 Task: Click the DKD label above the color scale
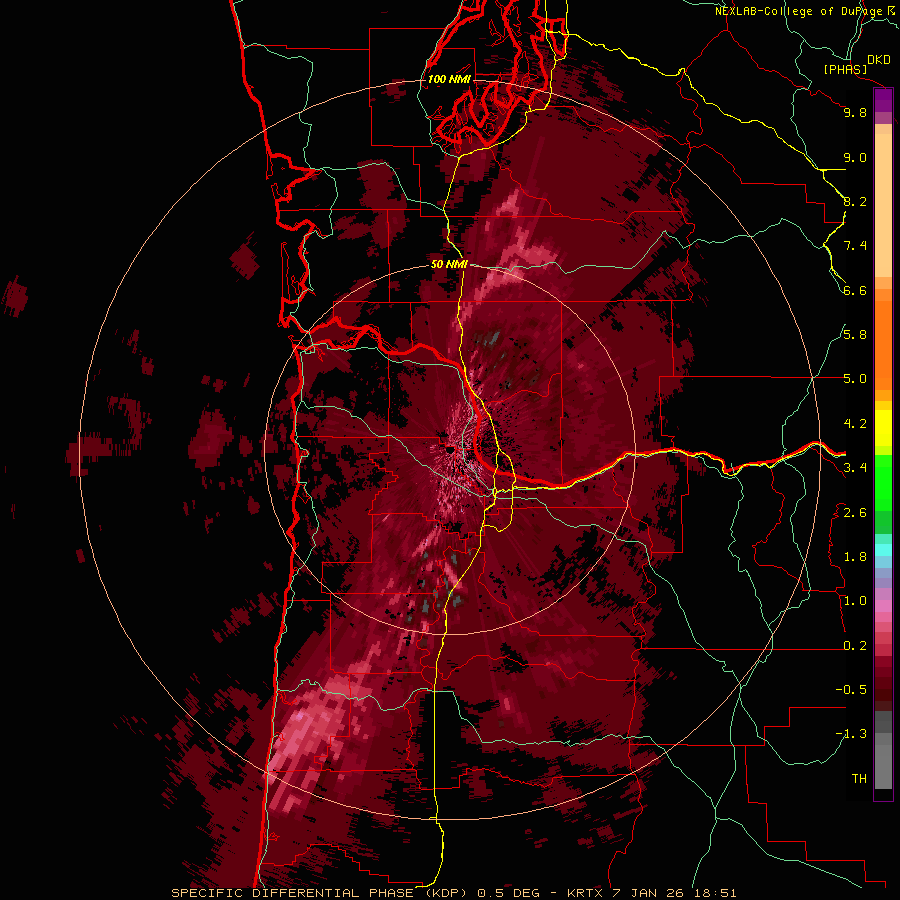pyautogui.click(x=879, y=60)
